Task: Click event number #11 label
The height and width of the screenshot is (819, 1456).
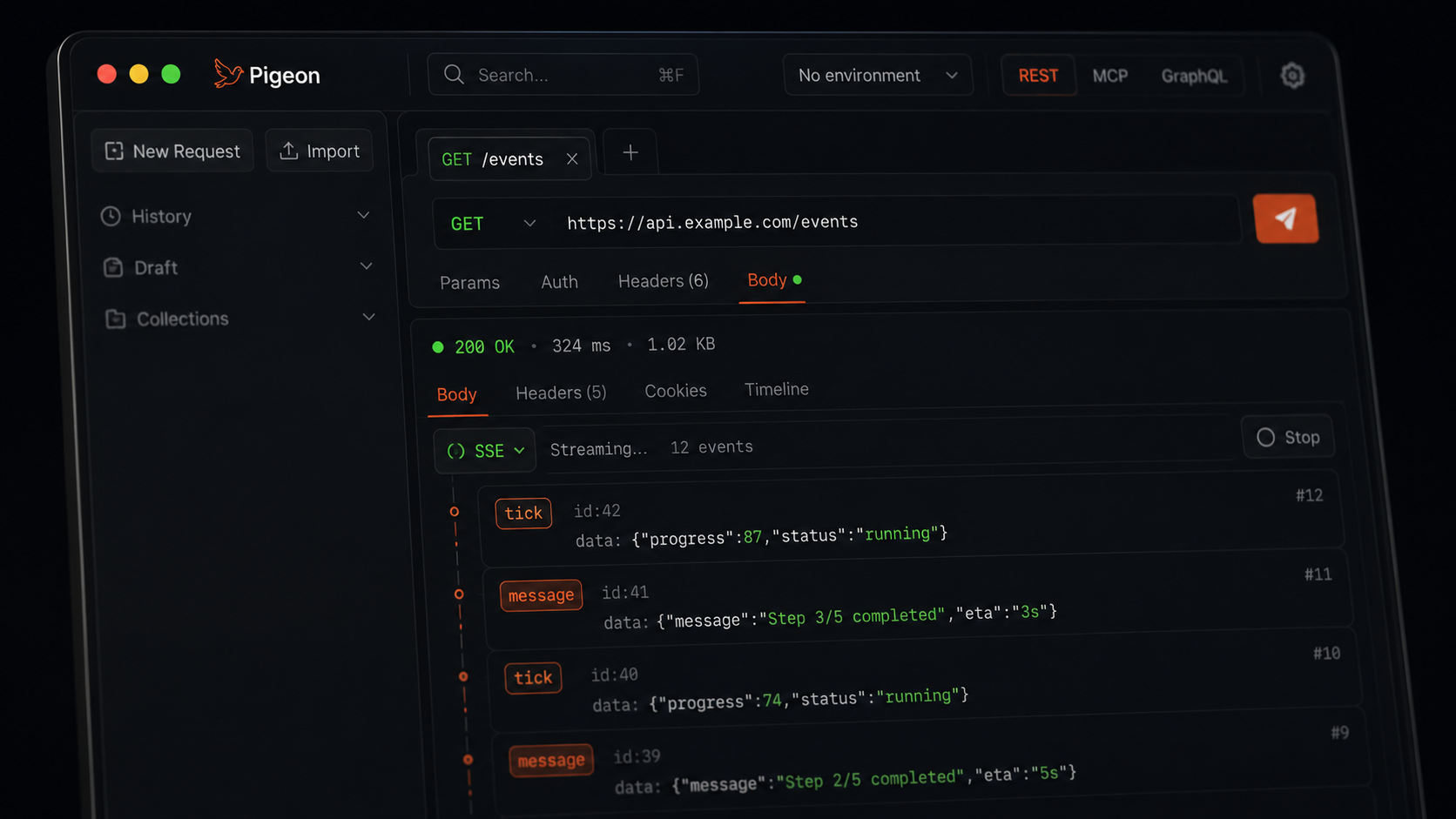Action: tap(1318, 574)
